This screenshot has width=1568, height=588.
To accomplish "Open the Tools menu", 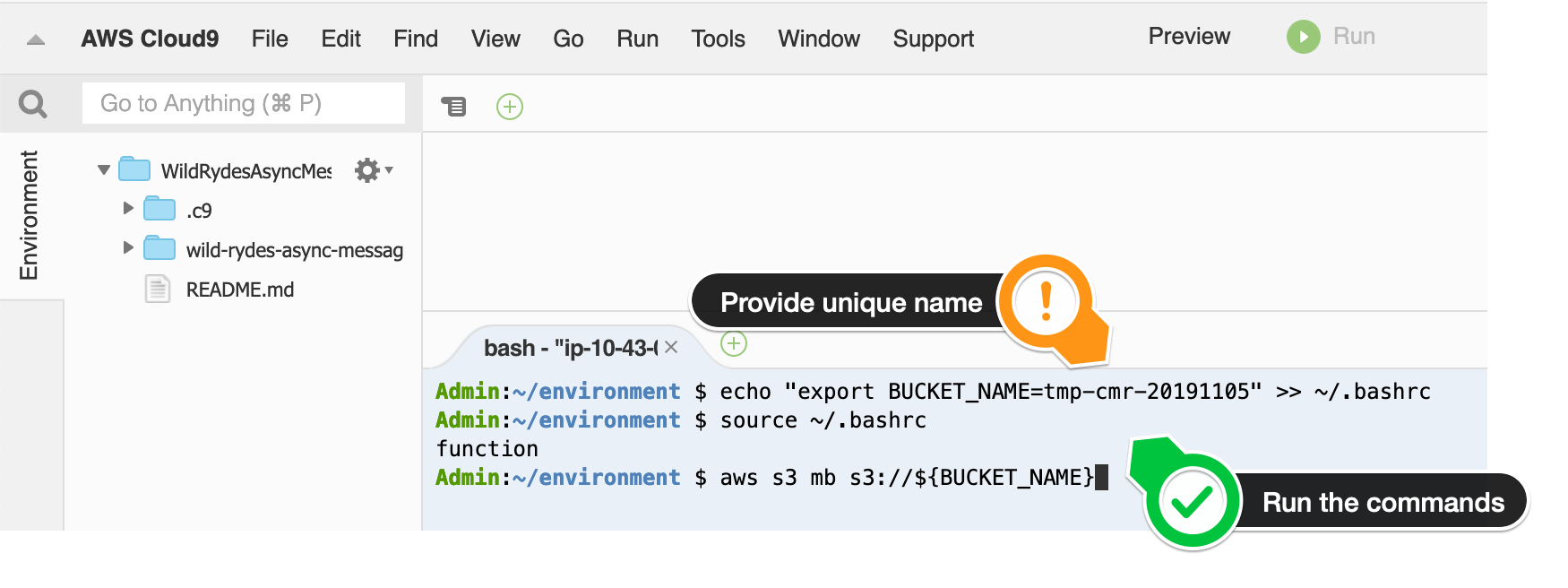I will pyautogui.click(x=718, y=39).
